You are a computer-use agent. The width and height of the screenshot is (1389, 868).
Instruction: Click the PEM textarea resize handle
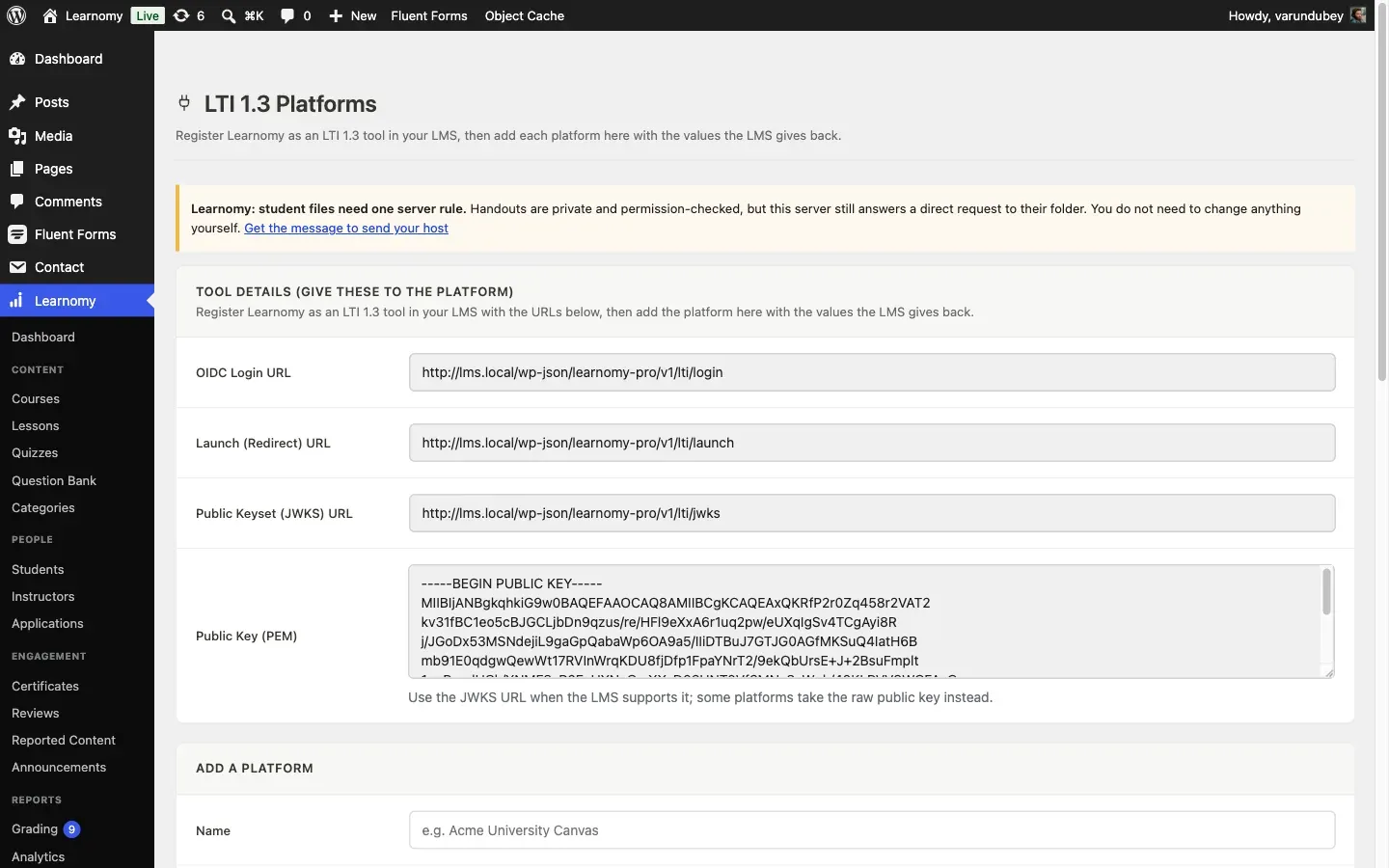pos(1327,671)
